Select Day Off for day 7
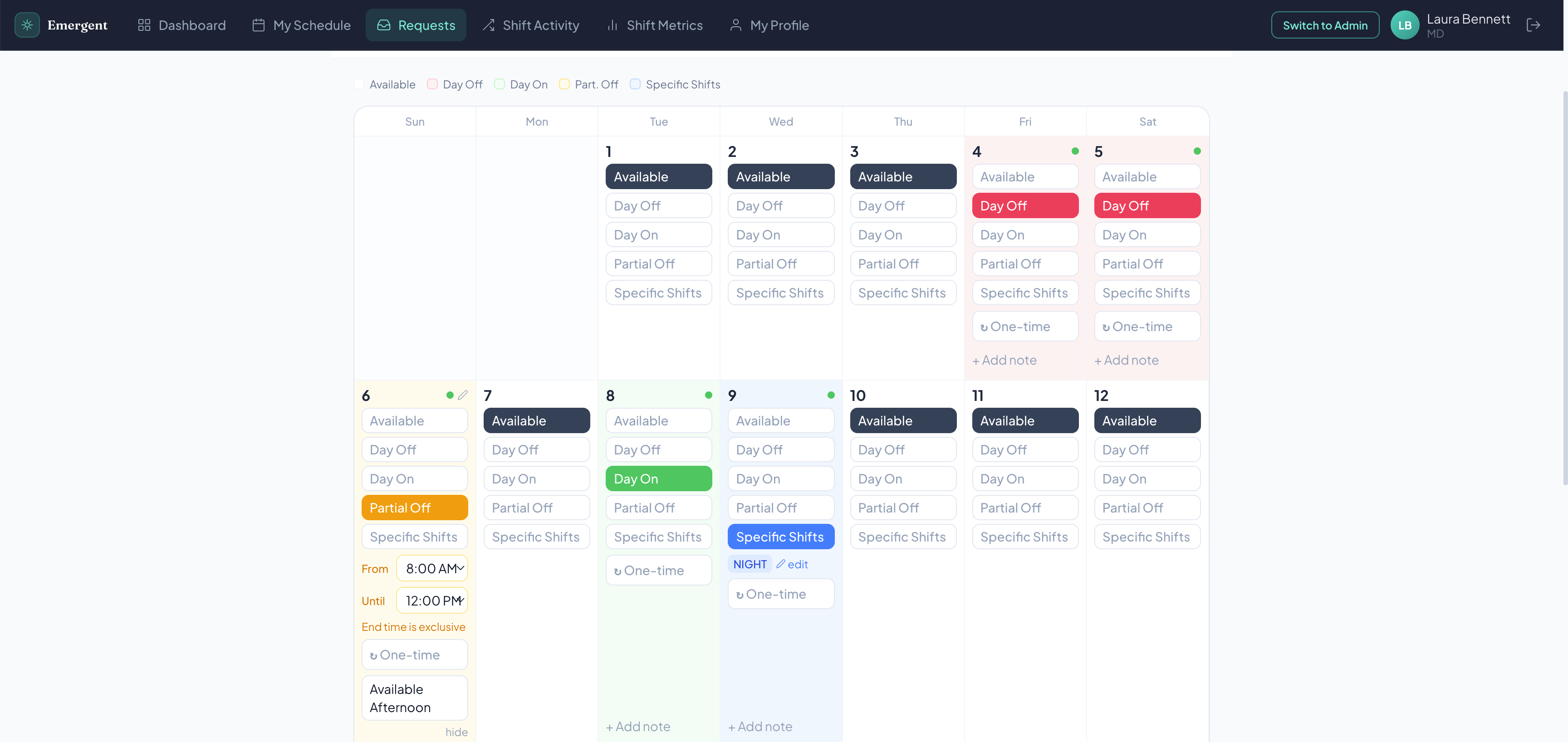The width and height of the screenshot is (1568, 742). (536, 450)
